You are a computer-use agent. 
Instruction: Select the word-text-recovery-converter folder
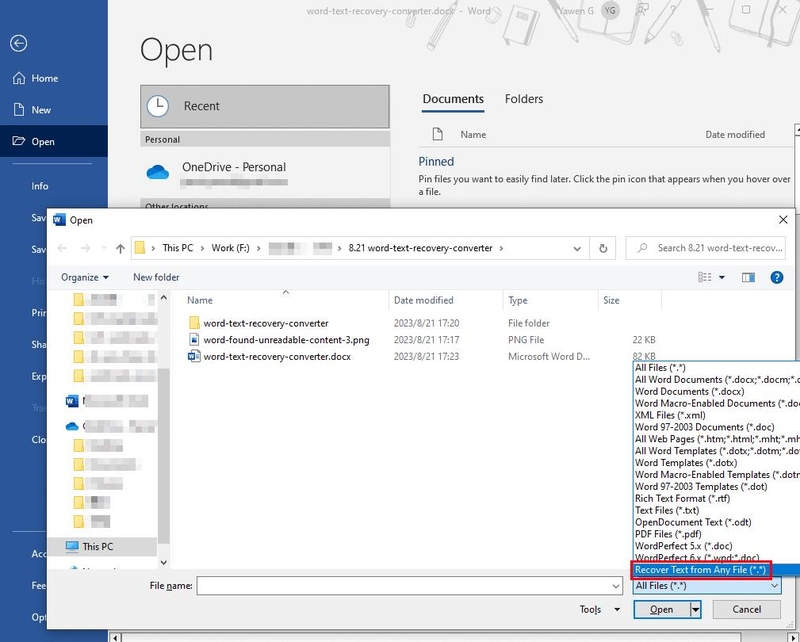[266, 323]
